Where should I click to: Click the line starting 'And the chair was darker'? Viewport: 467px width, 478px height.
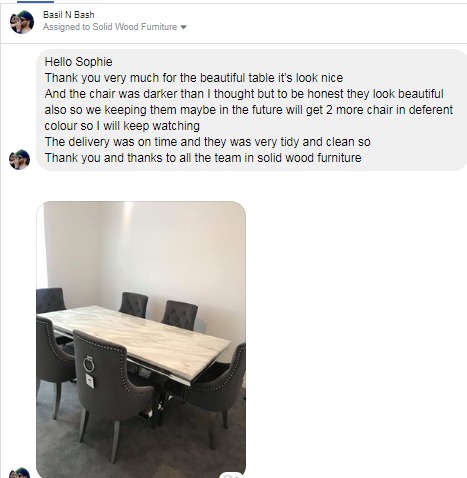coord(244,94)
